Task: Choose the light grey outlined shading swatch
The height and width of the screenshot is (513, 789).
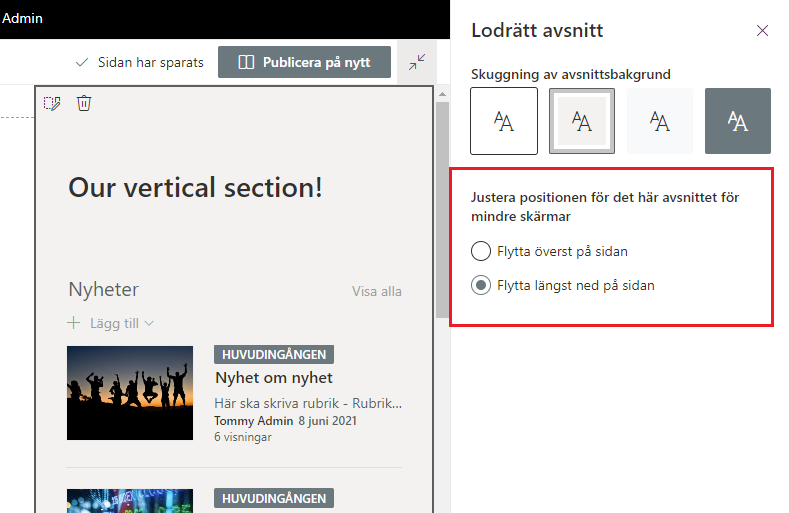Action: point(582,121)
